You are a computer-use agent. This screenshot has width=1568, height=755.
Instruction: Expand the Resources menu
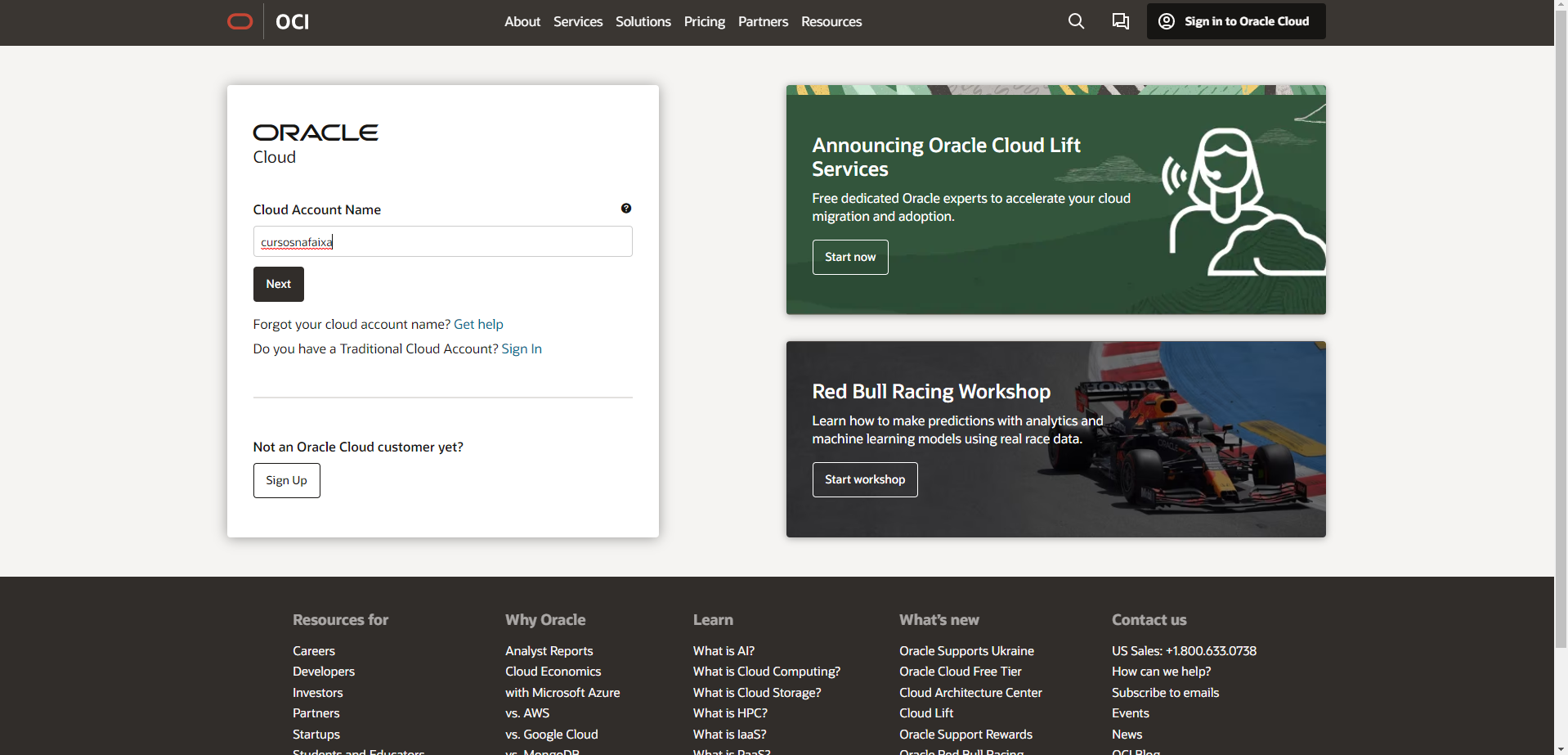click(x=831, y=21)
